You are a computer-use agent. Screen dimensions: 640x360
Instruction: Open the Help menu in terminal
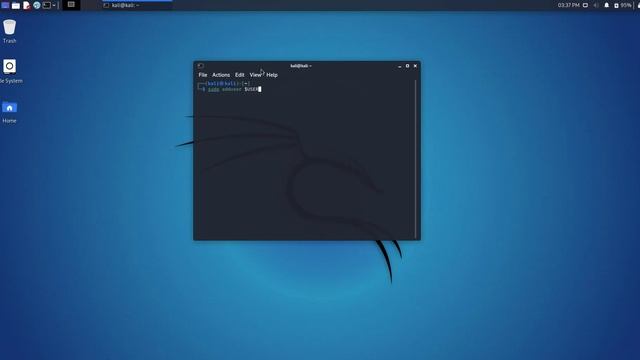tap(272, 75)
